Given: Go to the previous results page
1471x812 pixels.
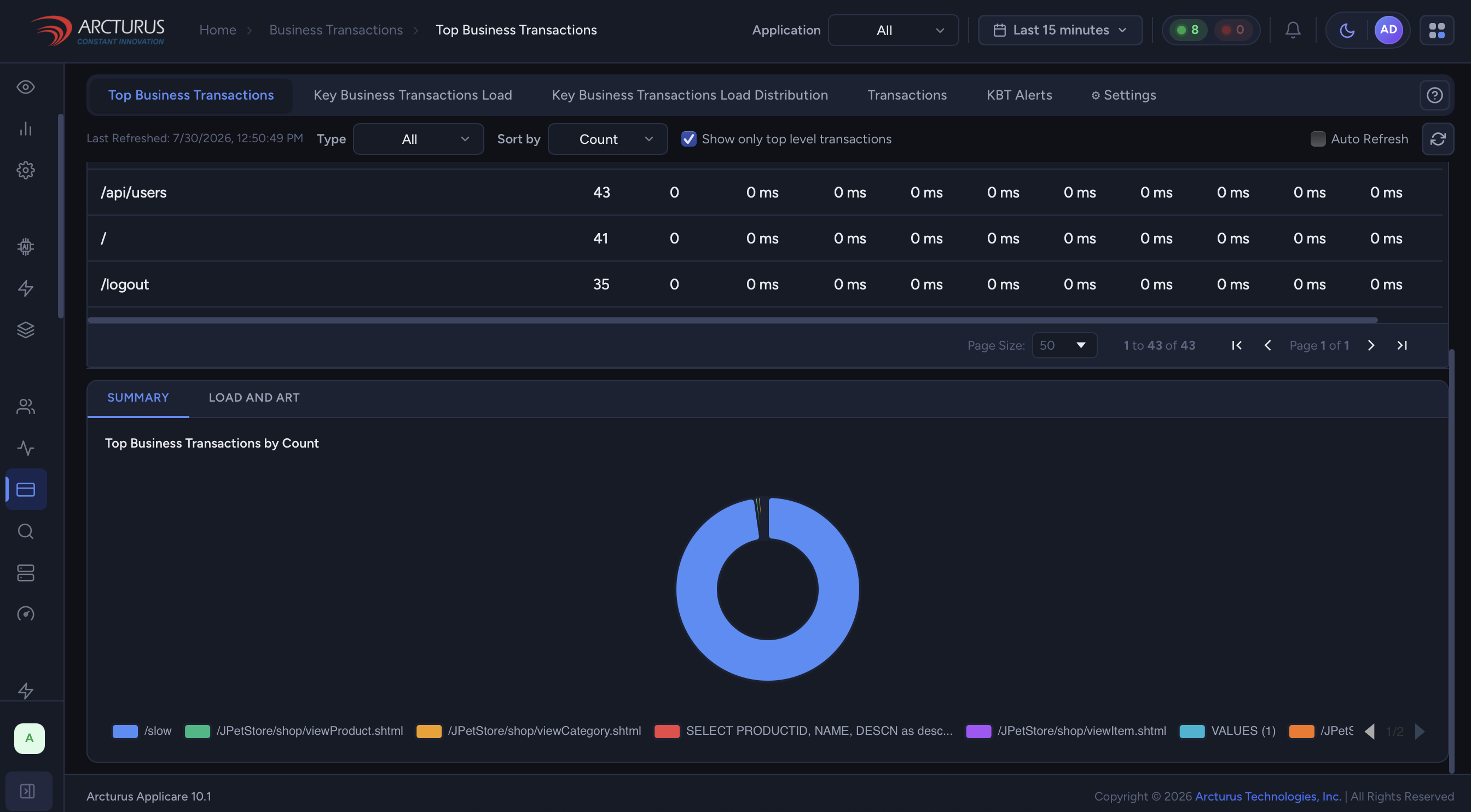Looking at the screenshot, I should click(1268, 345).
